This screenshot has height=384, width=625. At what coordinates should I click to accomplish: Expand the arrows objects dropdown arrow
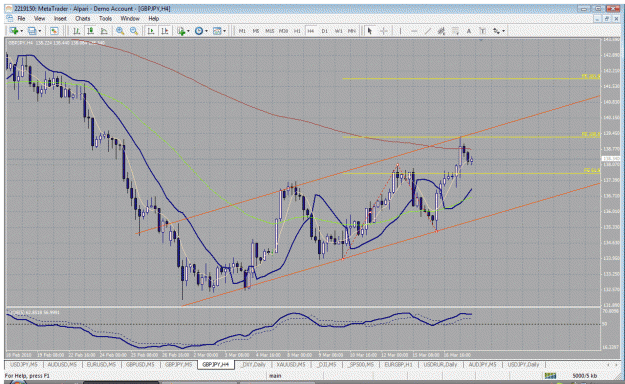click(x=503, y=31)
